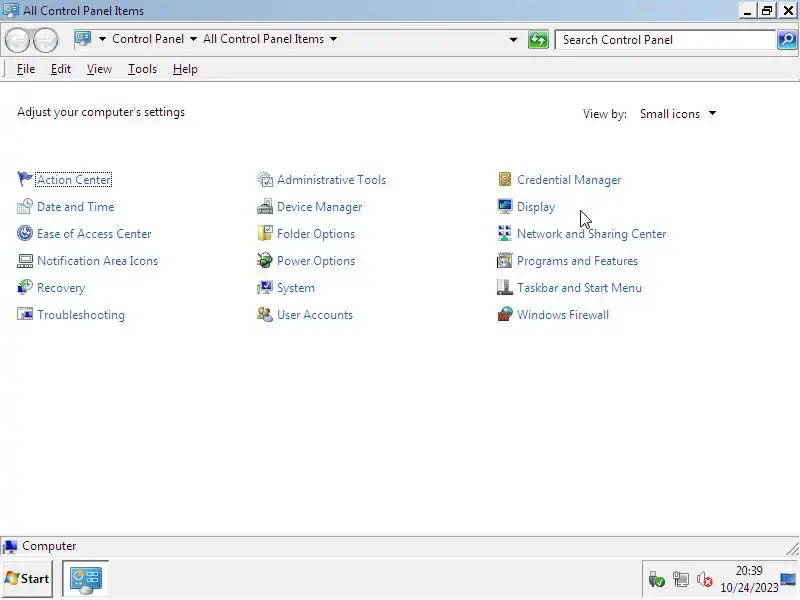Open the View by Small icons dropdown
This screenshot has height=600, width=800.
click(678, 114)
